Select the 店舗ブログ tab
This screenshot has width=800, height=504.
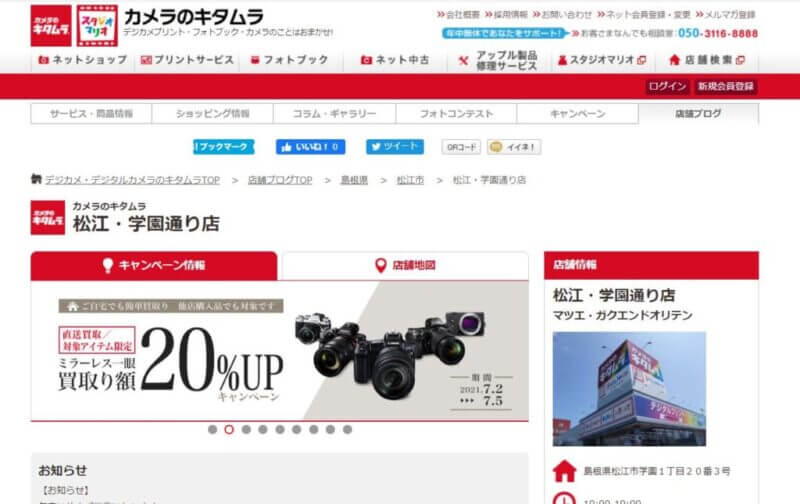[x=698, y=114]
